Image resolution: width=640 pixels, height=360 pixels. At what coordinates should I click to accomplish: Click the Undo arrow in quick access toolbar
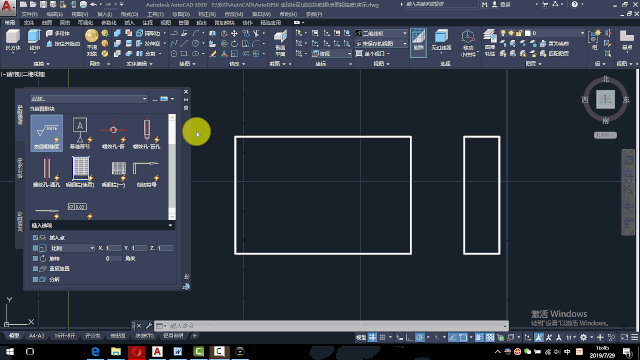coord(93,4)
